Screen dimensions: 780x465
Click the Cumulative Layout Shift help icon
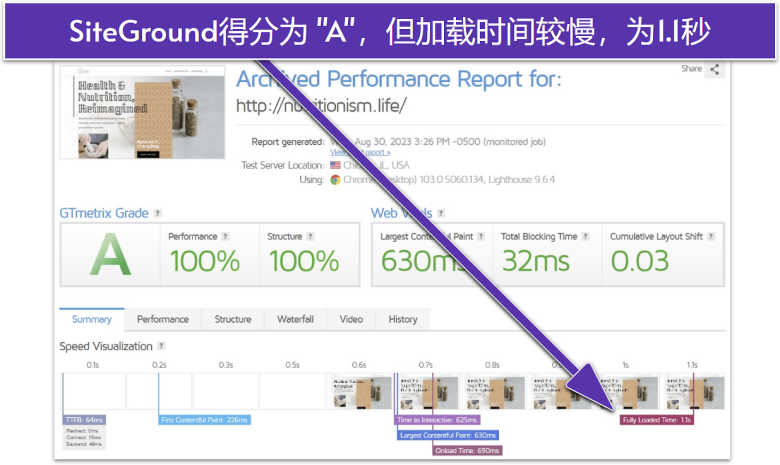[x=711, y=236]
